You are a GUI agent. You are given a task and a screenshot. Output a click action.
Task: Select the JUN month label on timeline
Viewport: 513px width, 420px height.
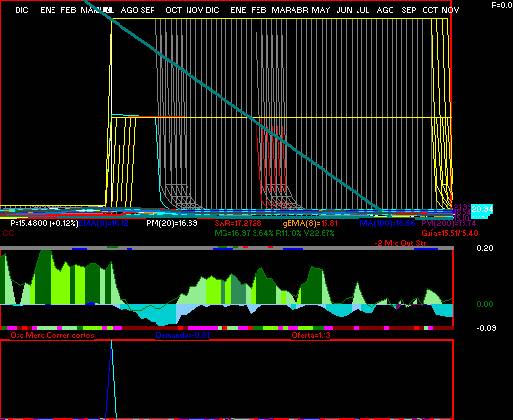point(344,10)
